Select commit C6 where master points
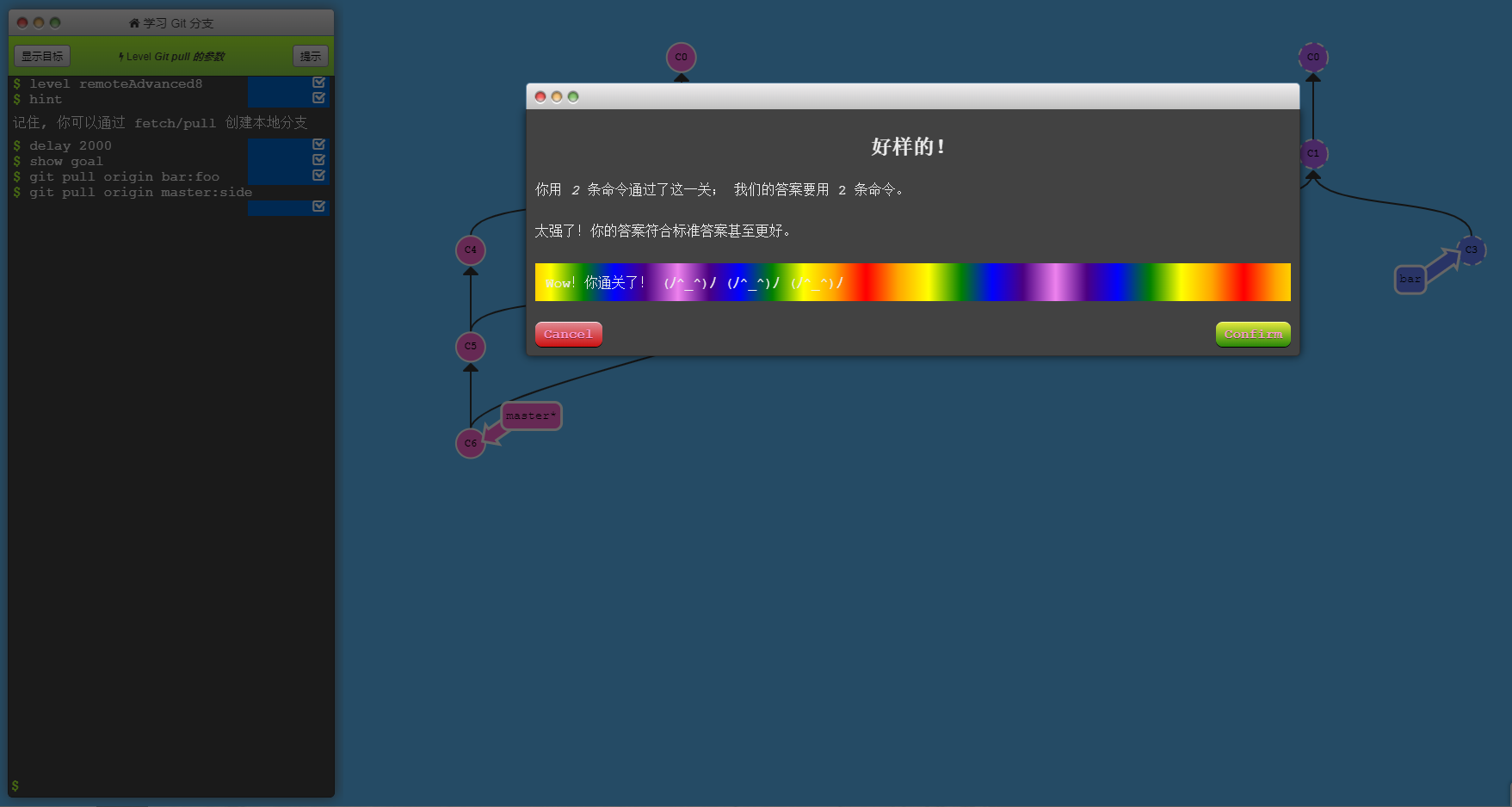The height and width of the screenshot is (807, 1512). tap(470, 443)
